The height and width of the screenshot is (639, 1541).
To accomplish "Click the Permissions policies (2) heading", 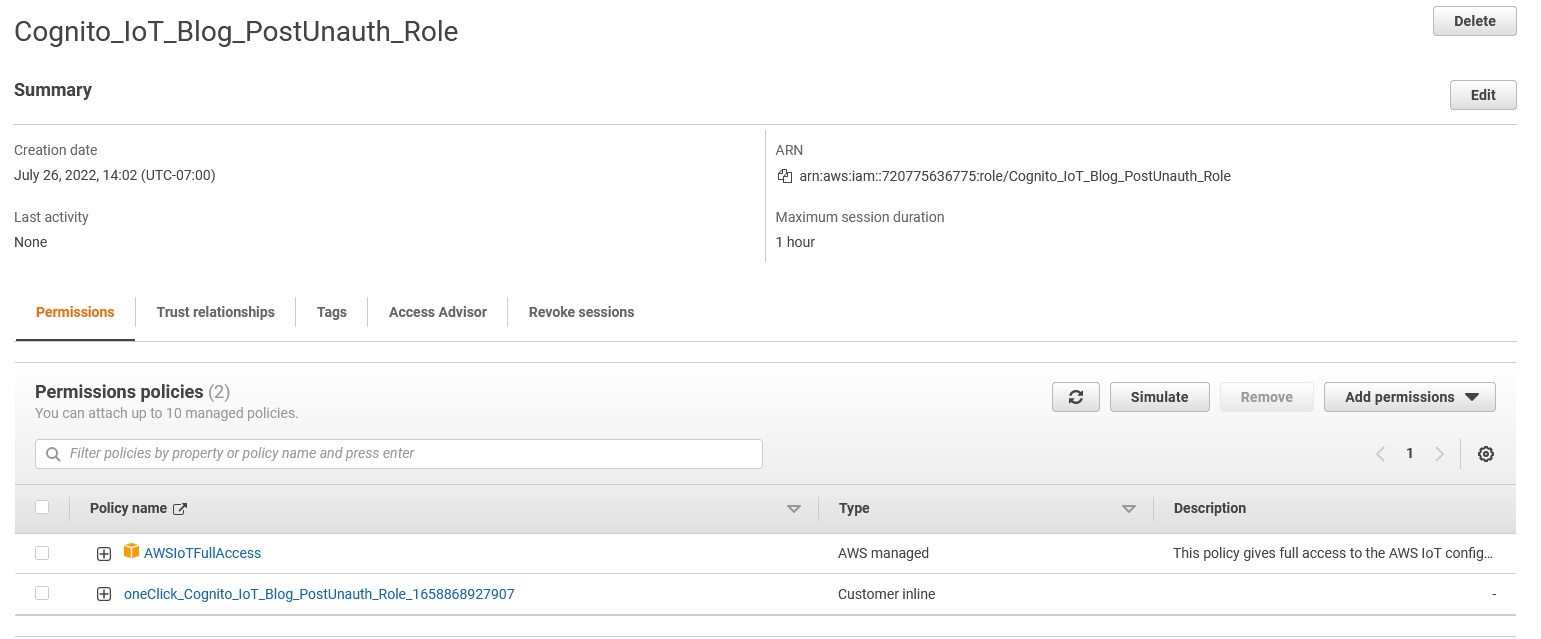I will coord(132,392).
